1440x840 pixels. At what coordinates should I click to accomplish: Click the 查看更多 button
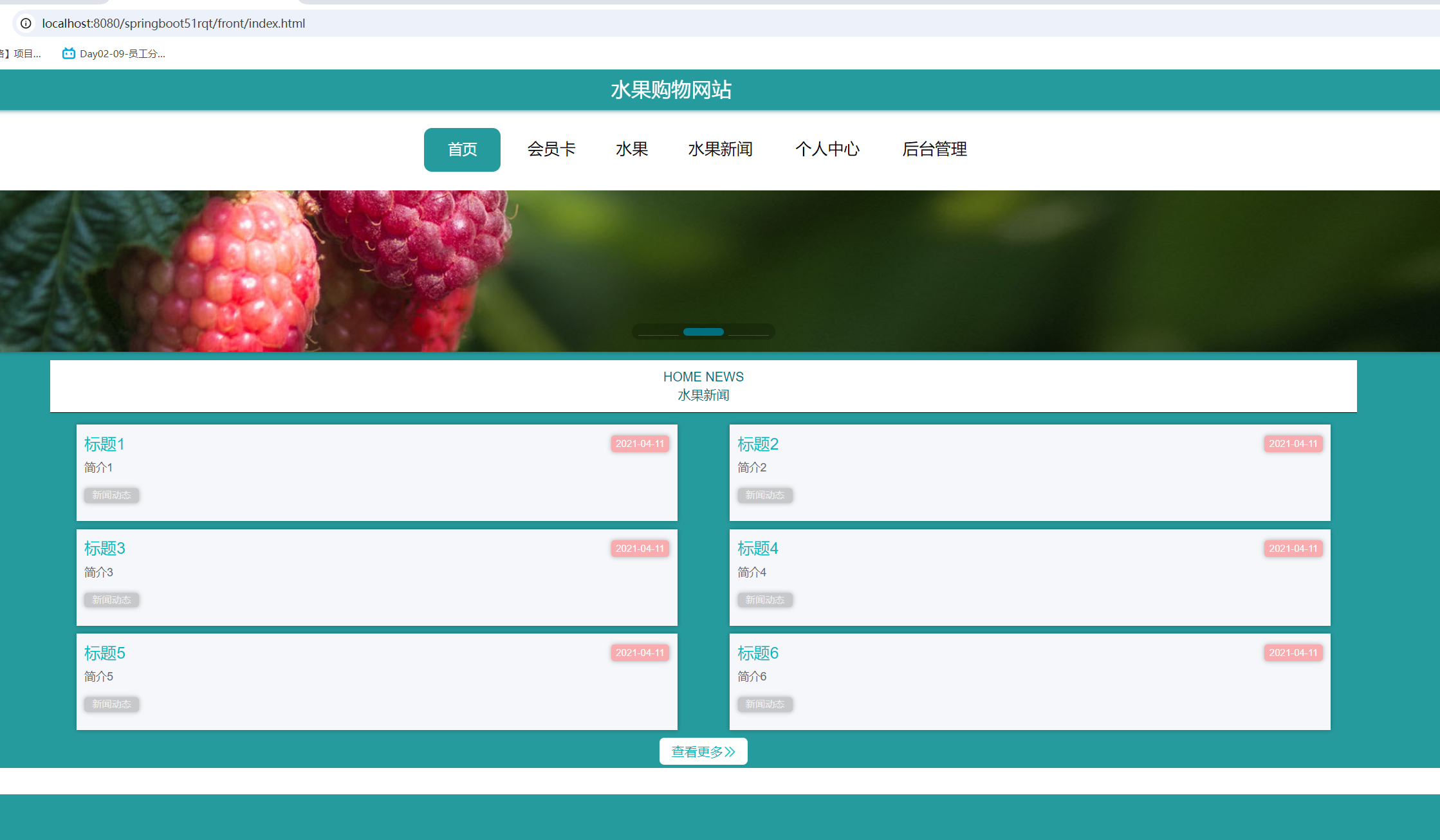pyautogui.click(x=703, y=751)
